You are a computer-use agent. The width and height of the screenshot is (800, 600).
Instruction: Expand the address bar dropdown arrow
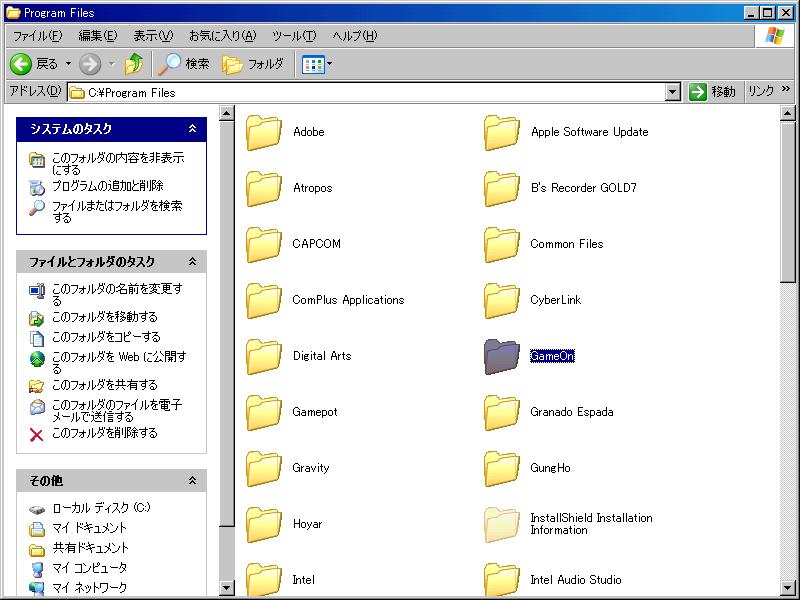point(673,92)
